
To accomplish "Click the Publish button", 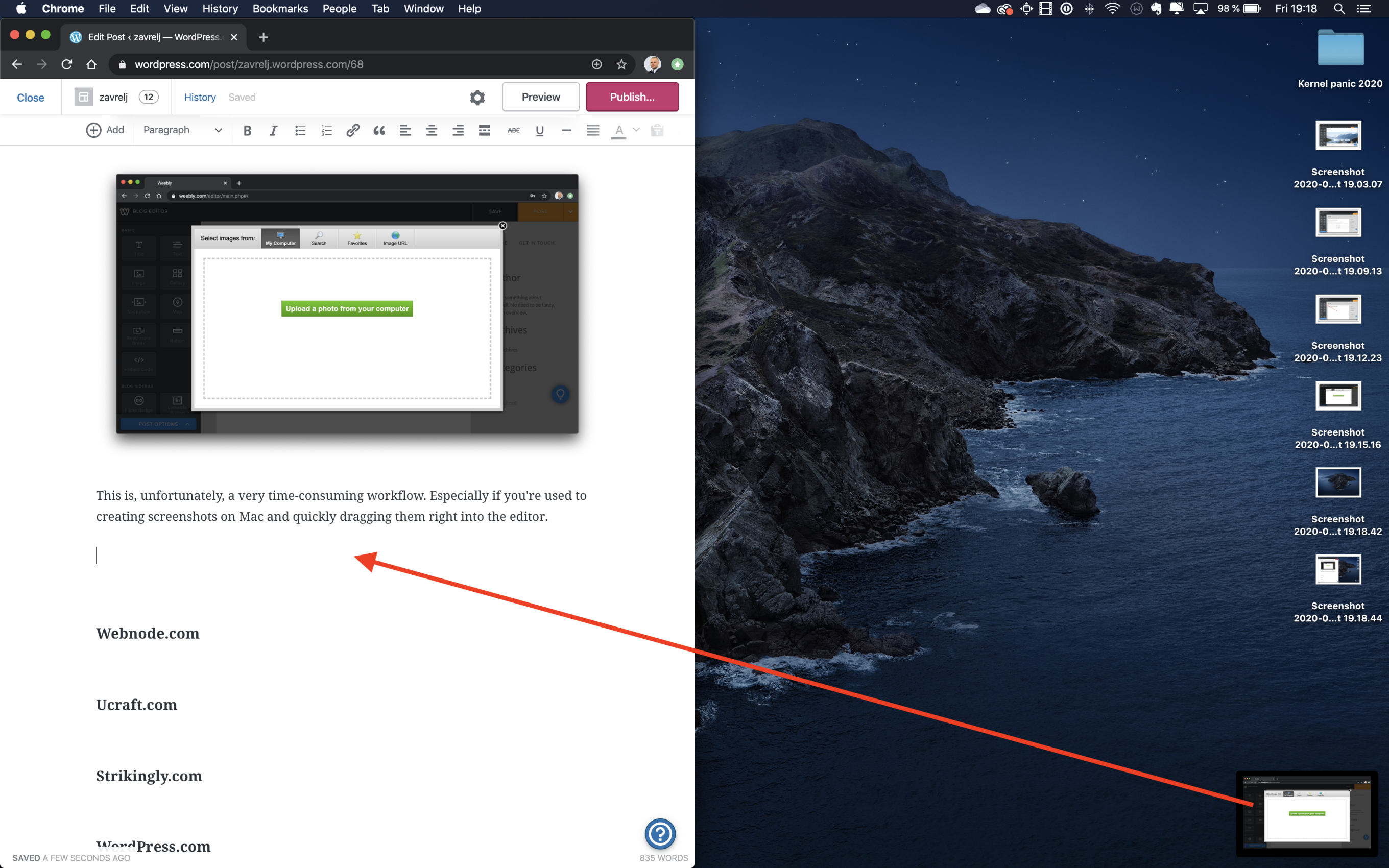I will [632, 97].
